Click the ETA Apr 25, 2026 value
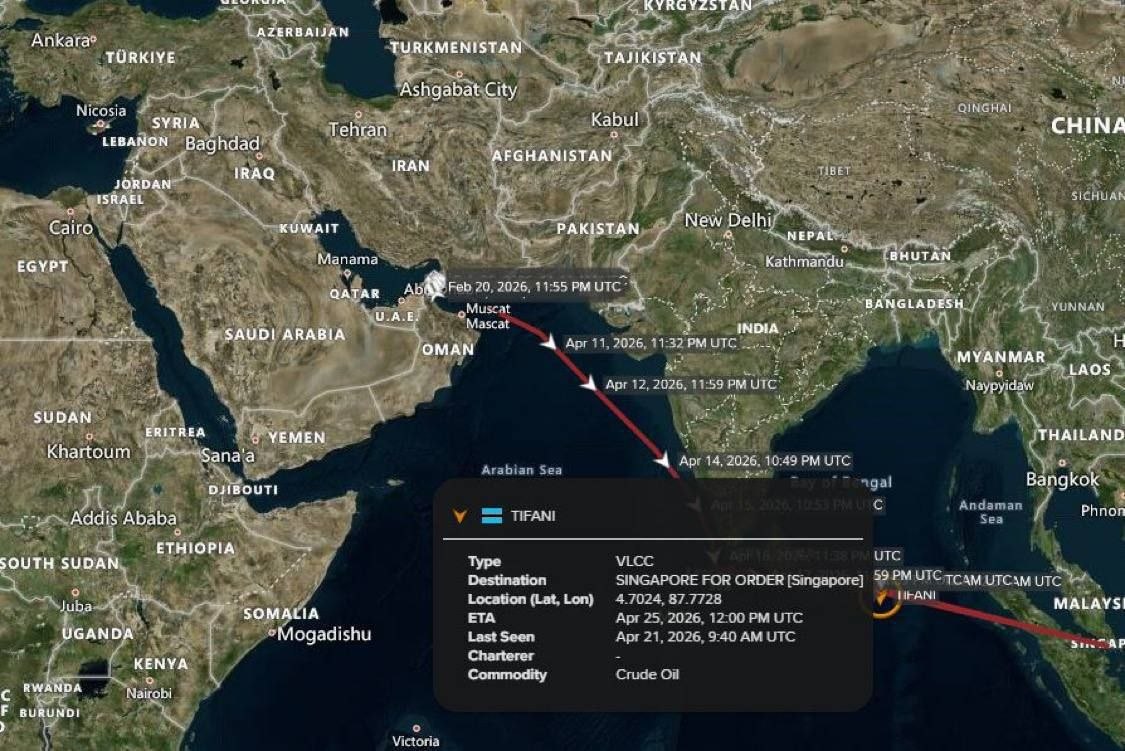The height and width of the screenshot is (751, 1125). pos(709,618)
